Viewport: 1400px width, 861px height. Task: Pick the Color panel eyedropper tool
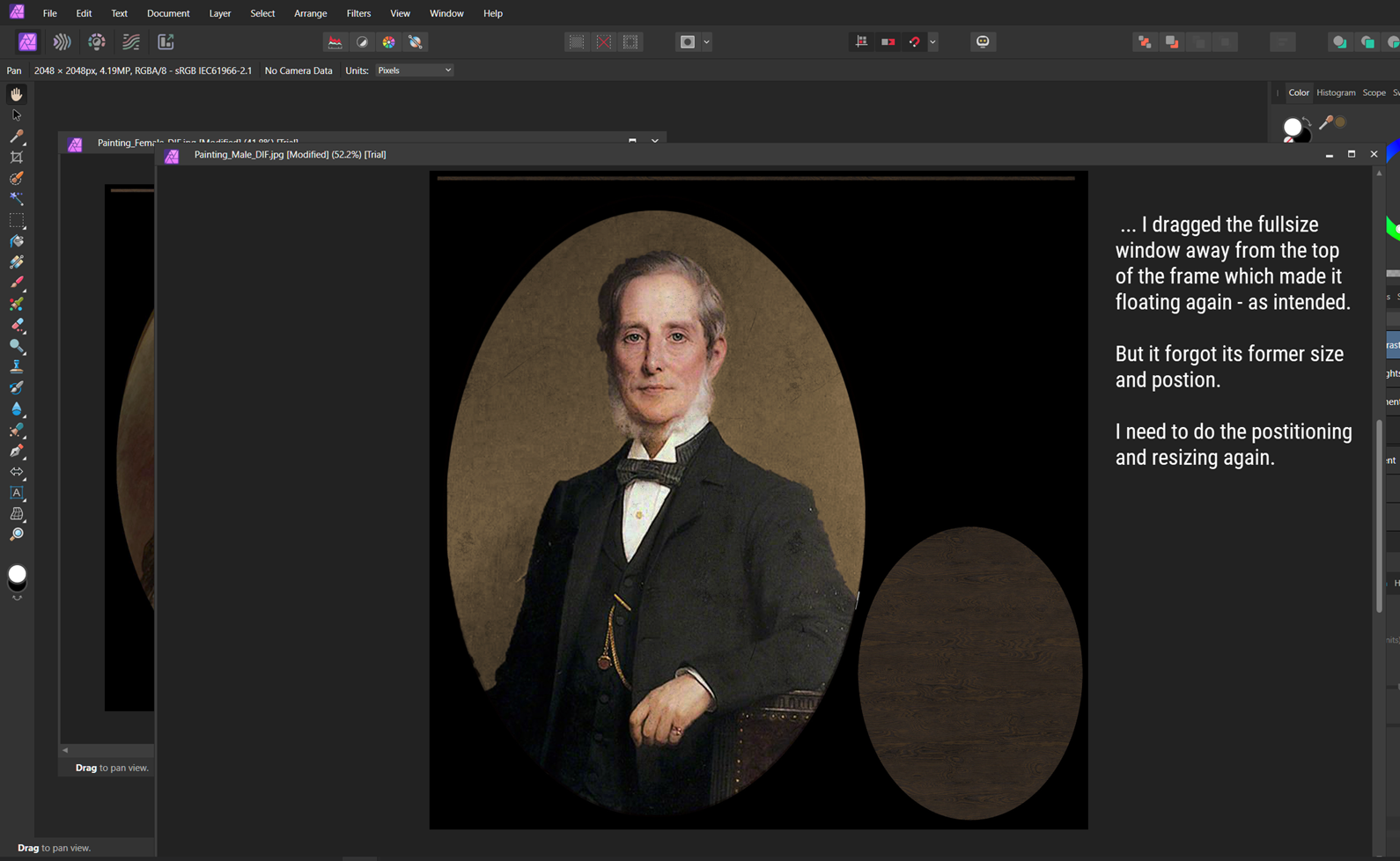pyautogui.click(x=1325, y=123)
